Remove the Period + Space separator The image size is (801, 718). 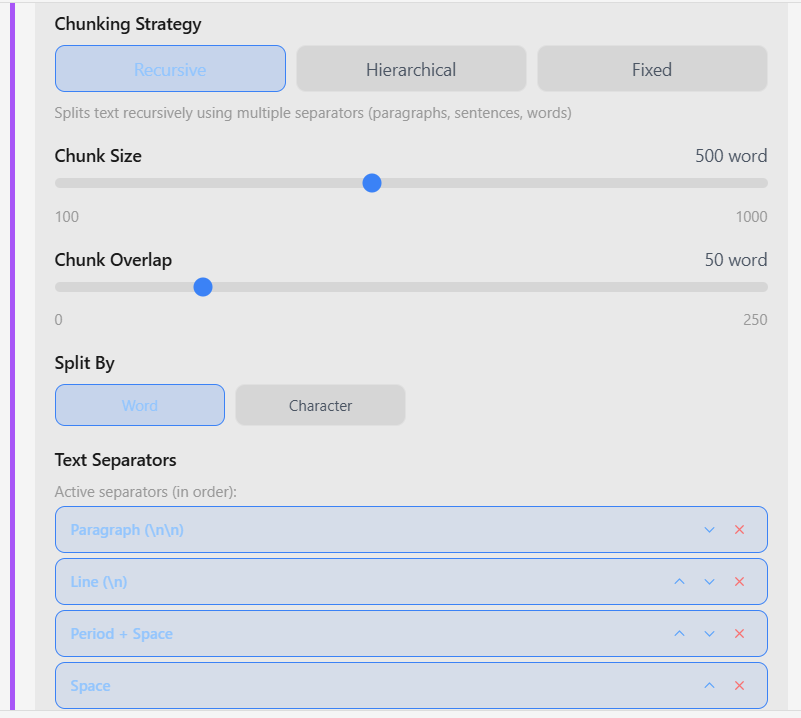click(740, 633)
